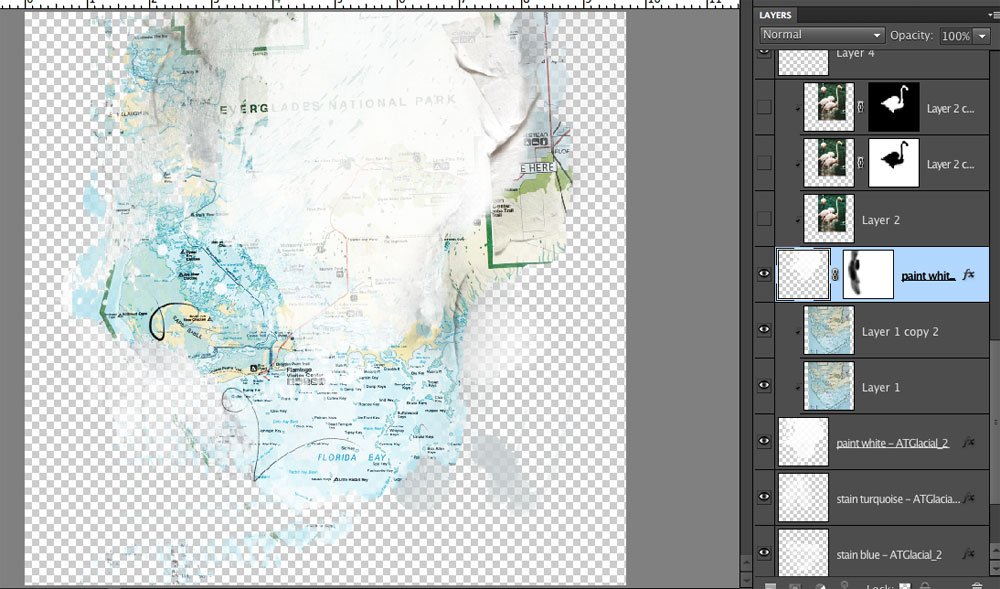The width and height of the screenshot is (1000, 589).
Task: Select the Layer 1 map thumbnail
Action: pos(828,386)
